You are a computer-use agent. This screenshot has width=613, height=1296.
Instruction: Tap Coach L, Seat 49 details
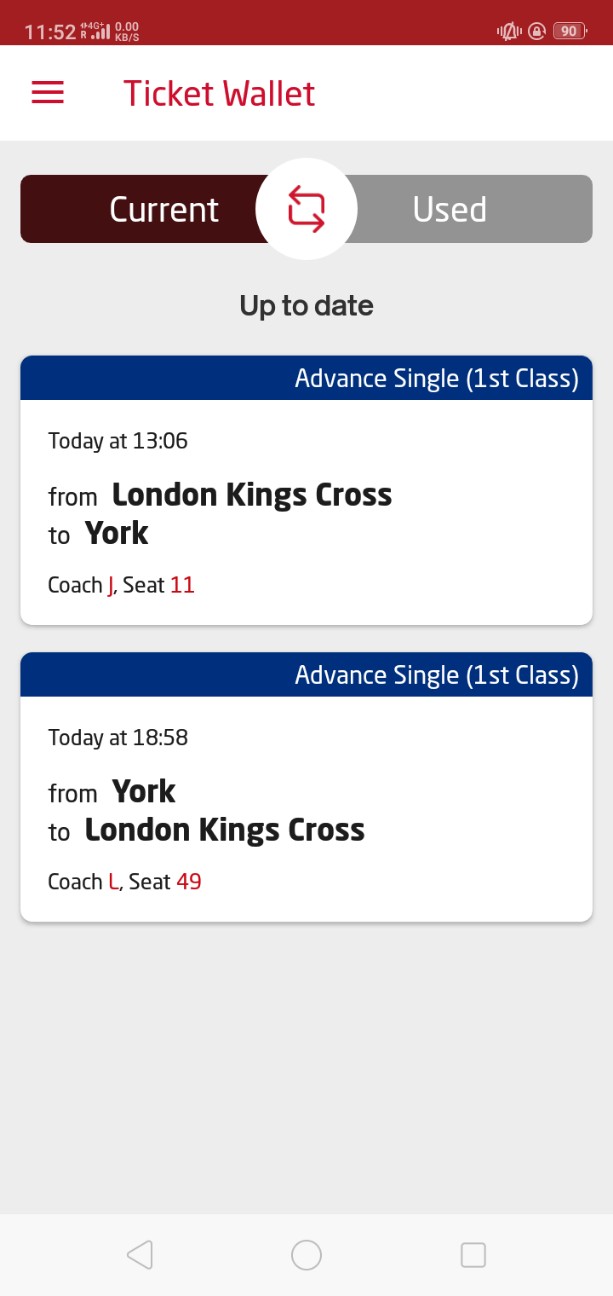(124, 882)
